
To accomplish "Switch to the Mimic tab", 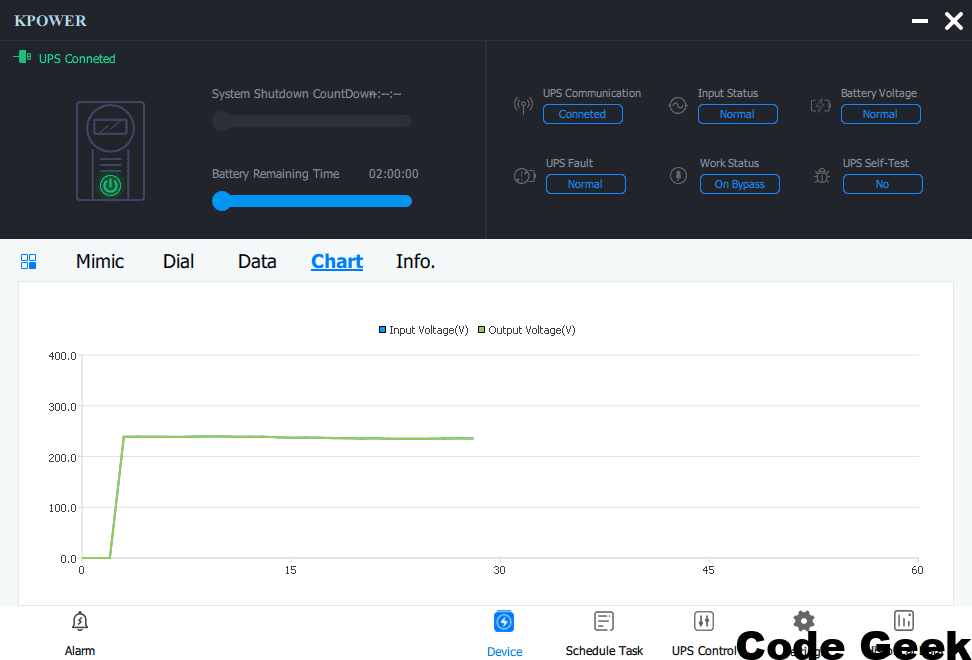I will 100,262.
